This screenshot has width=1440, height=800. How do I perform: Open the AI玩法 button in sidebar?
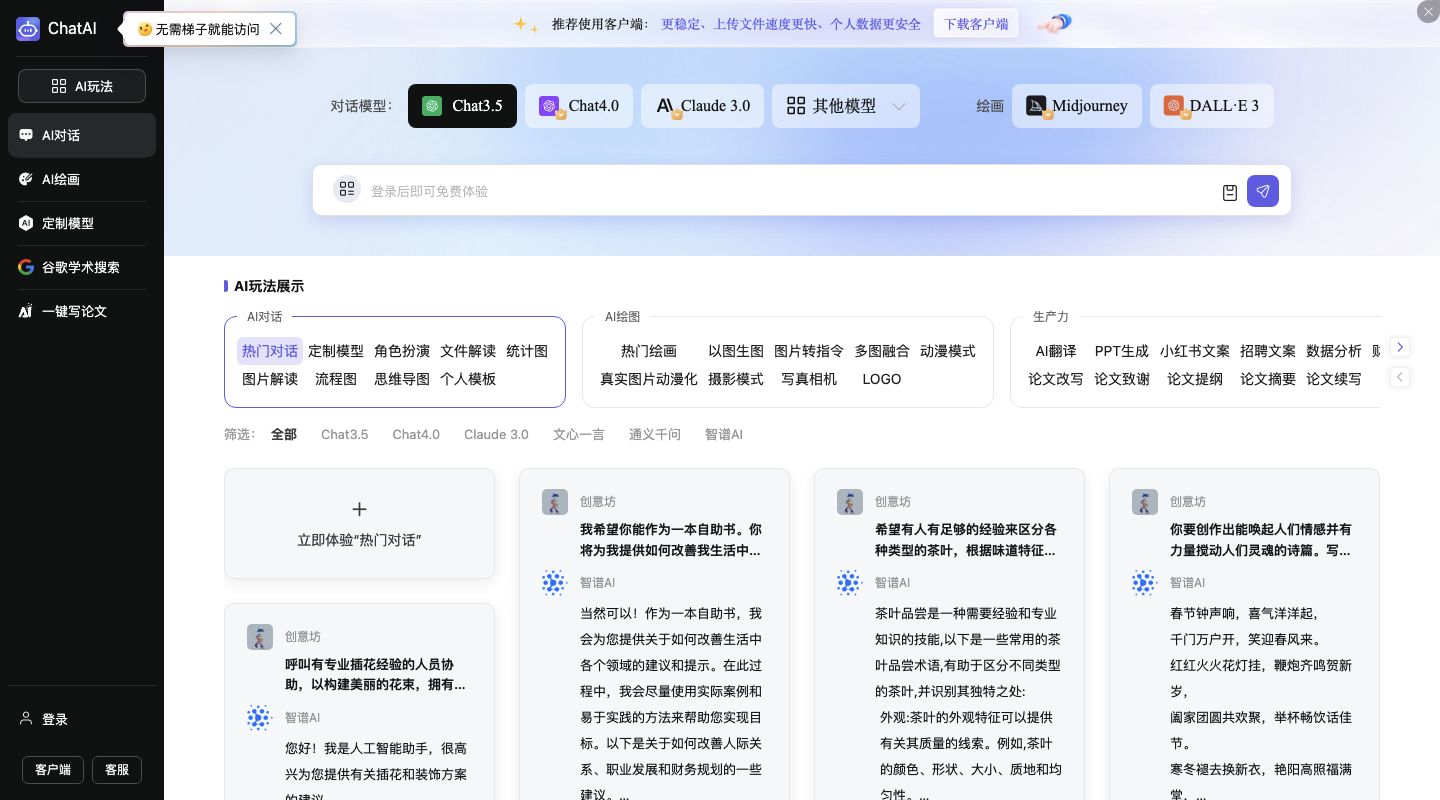82,86
